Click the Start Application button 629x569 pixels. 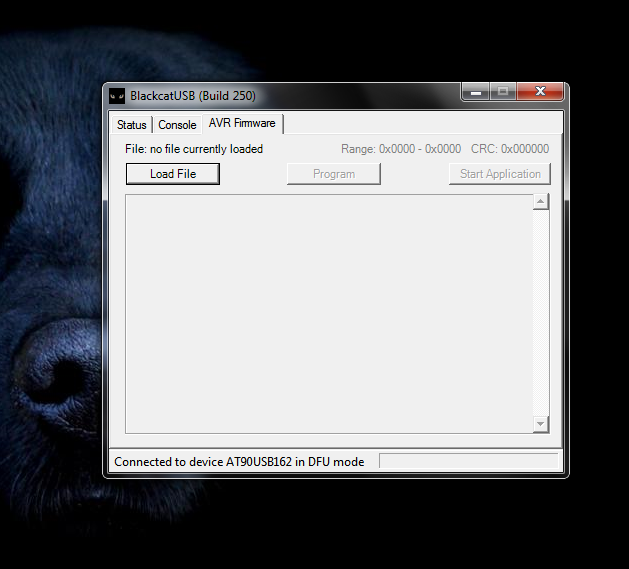tap(499, 174)
